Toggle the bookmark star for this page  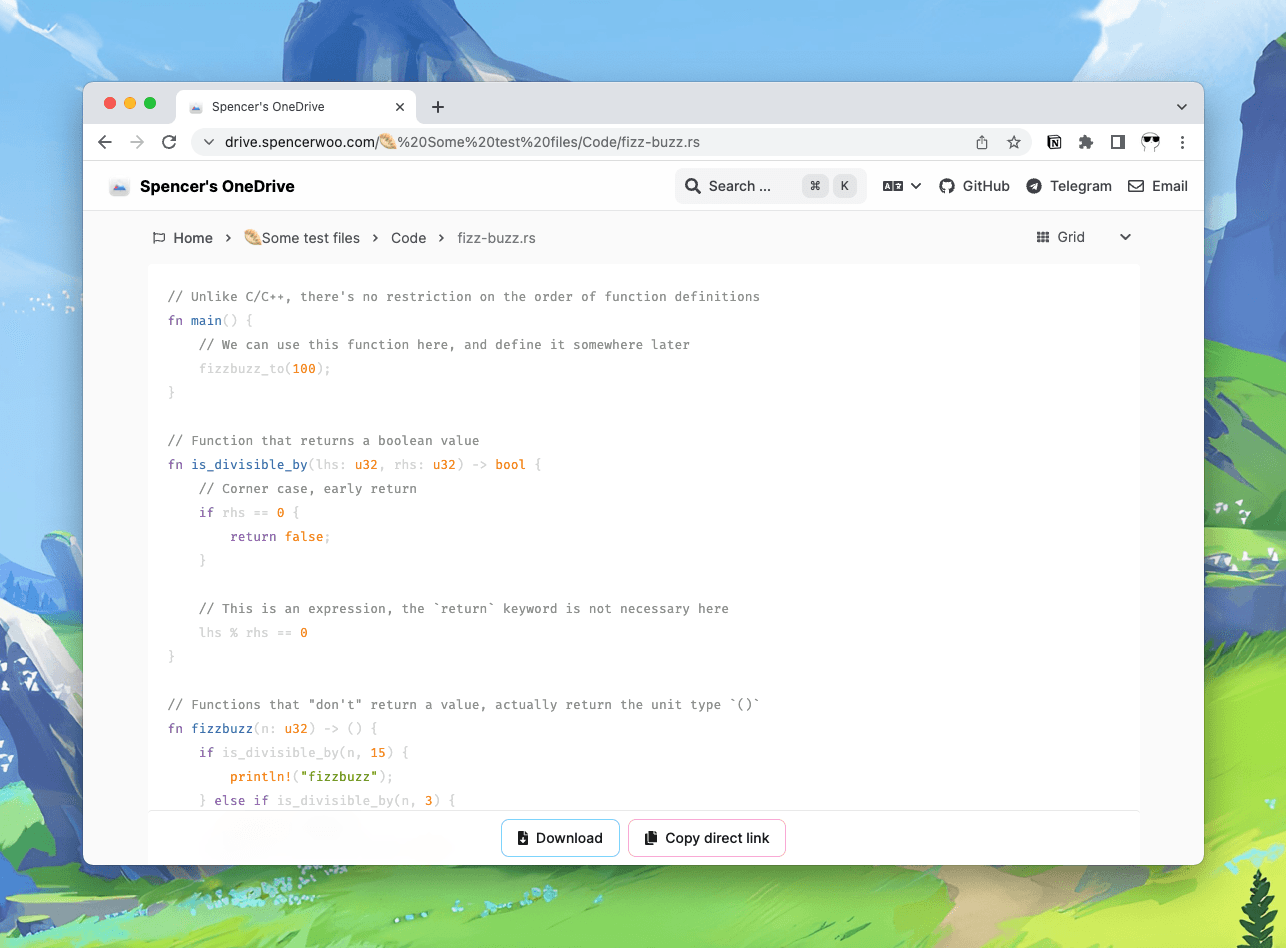(1014, 142)
